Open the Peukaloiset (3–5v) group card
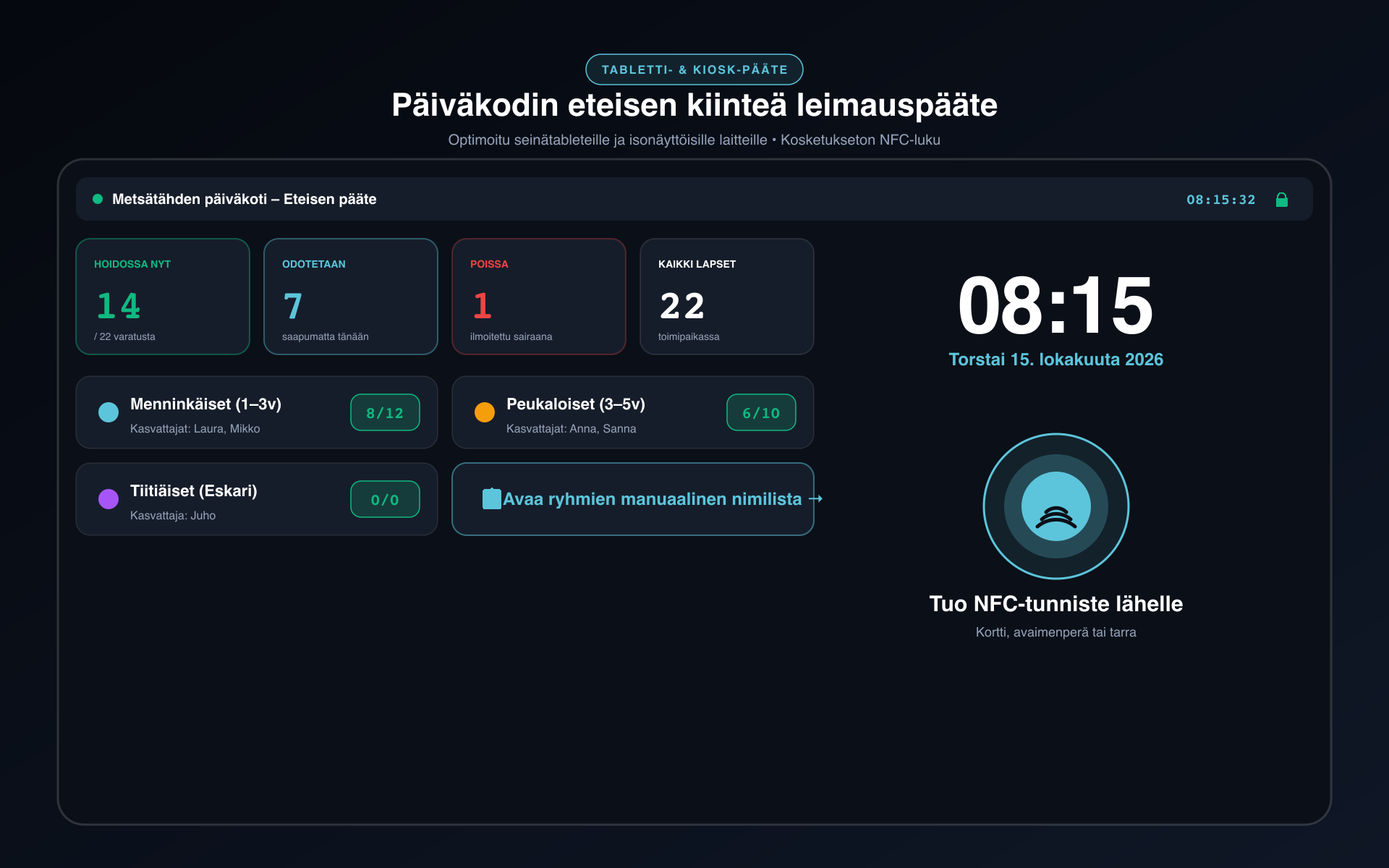Viewport: 1389px width, 868px height. tap(633, 412)
